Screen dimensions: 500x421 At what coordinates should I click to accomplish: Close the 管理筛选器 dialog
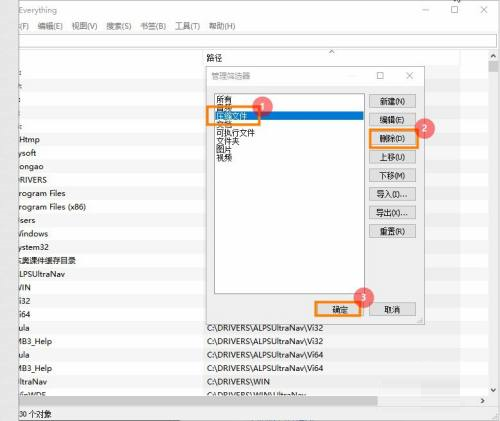(410, 76)
